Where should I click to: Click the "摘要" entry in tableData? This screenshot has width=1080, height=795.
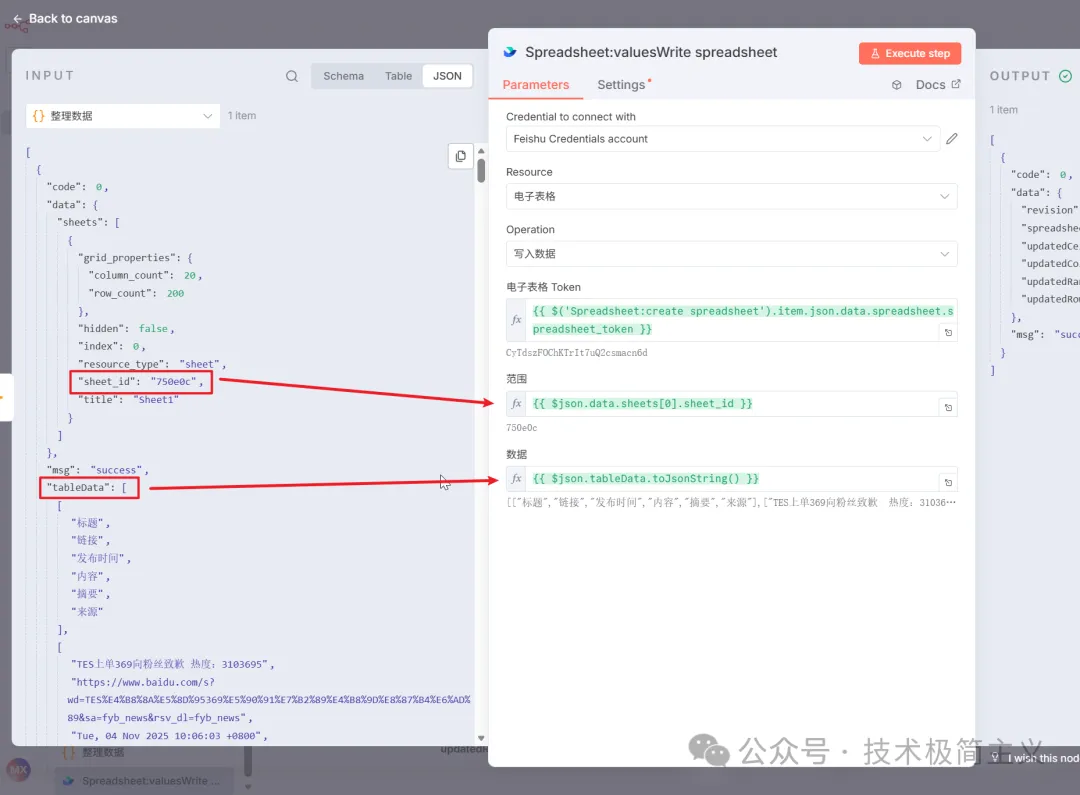pos(90,594)
